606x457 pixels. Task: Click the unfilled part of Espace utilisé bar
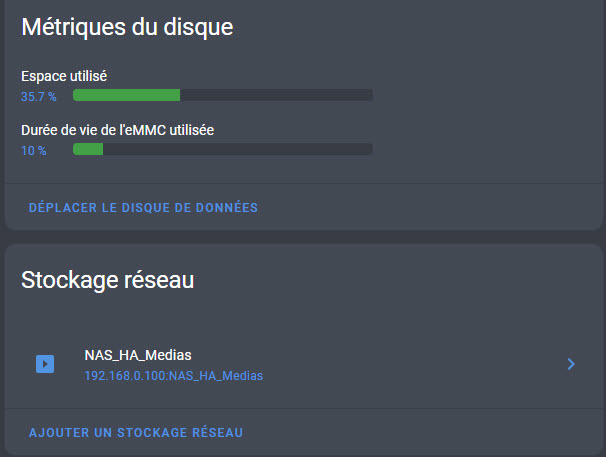tap(276, 95)
